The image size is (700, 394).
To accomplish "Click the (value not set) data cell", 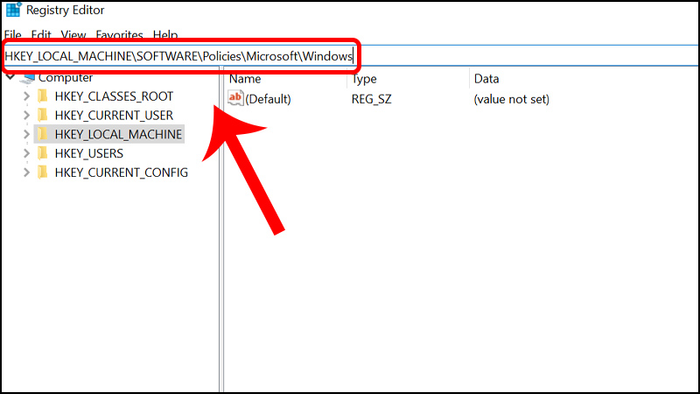I will (511, 99).
